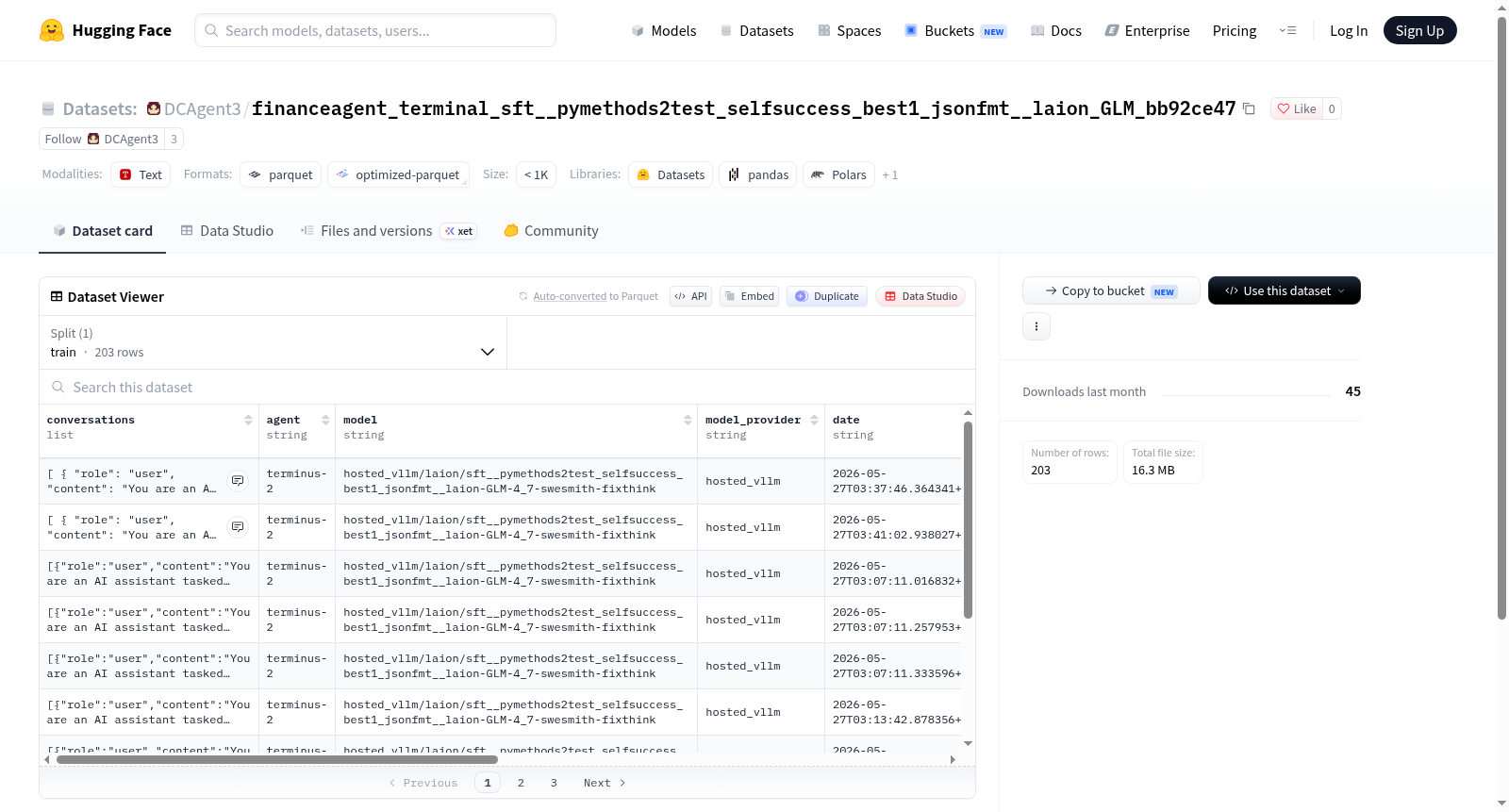Click Next page in pagination
This screenshot has height=812, width=1509.
tap(605, 783)
